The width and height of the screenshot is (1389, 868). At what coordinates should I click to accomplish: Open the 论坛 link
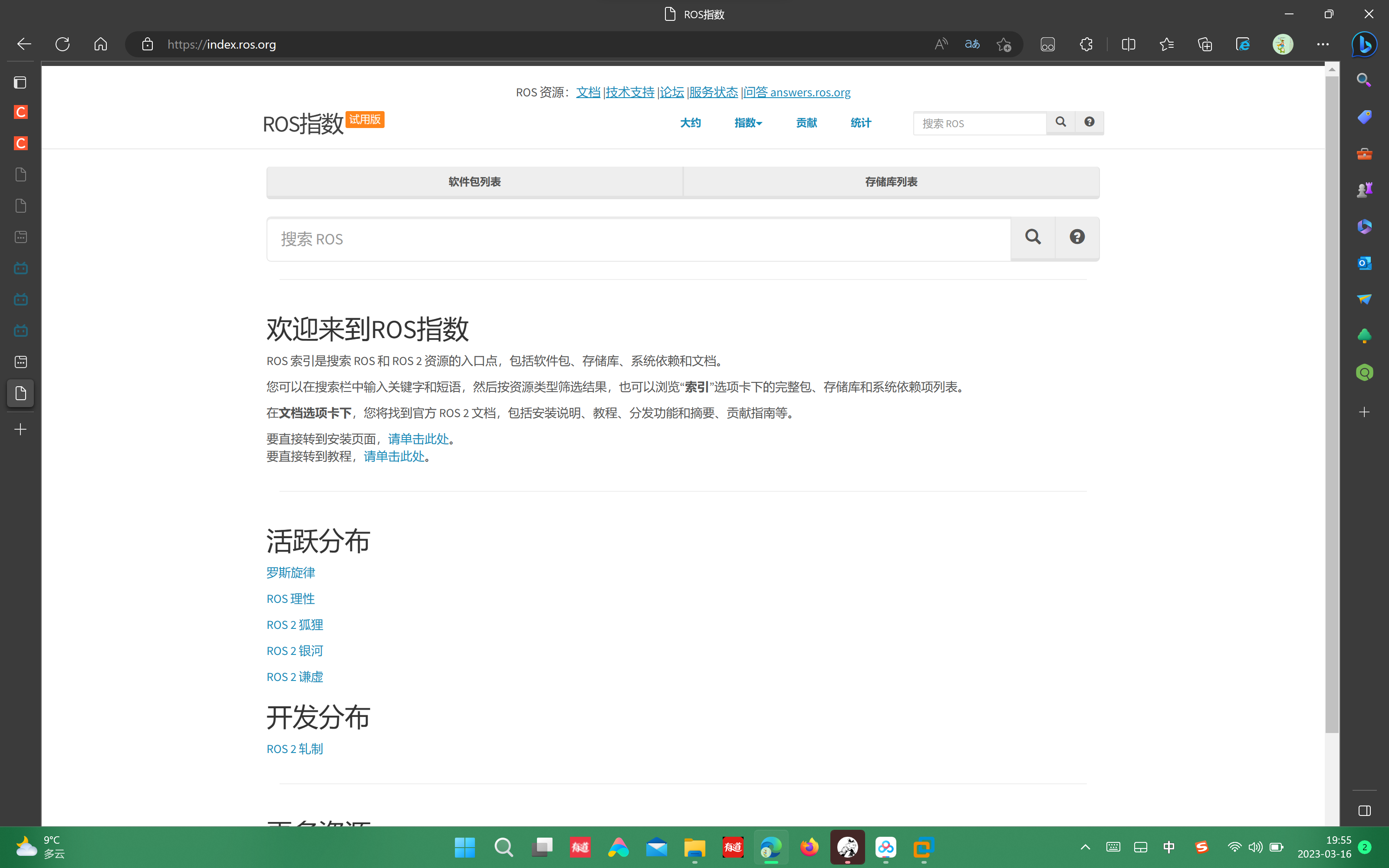click(x=671, y=92)
